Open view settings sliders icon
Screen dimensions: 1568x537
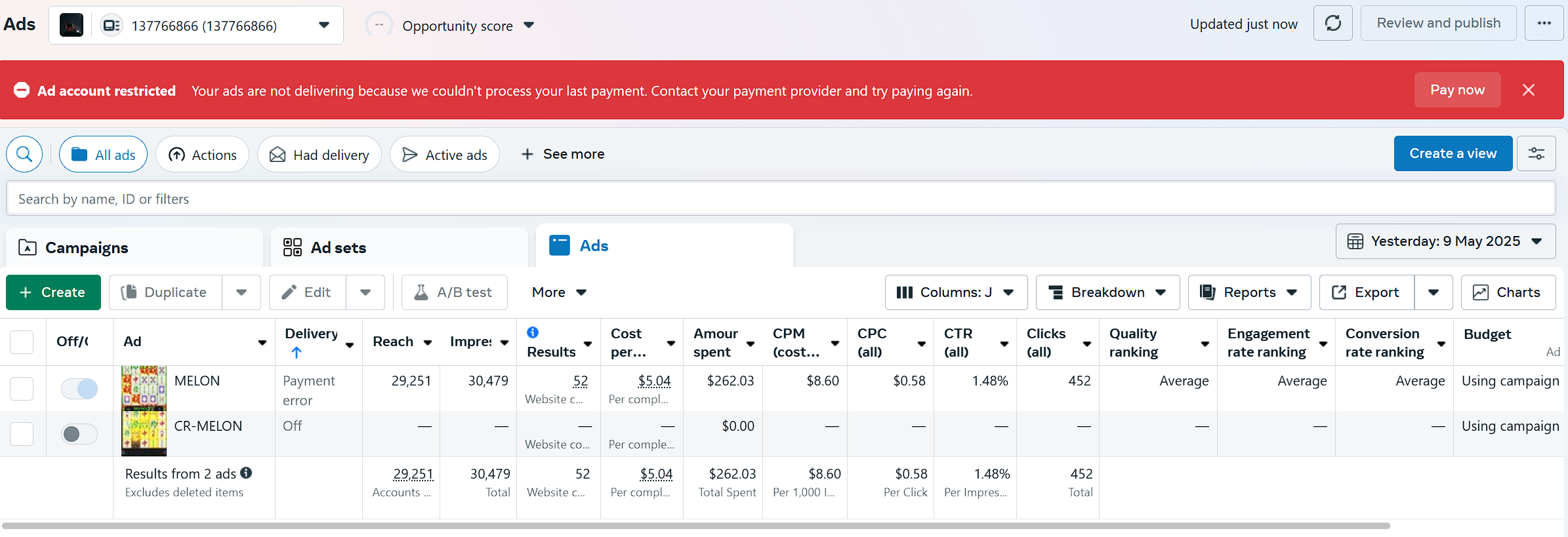point(1536,153)
